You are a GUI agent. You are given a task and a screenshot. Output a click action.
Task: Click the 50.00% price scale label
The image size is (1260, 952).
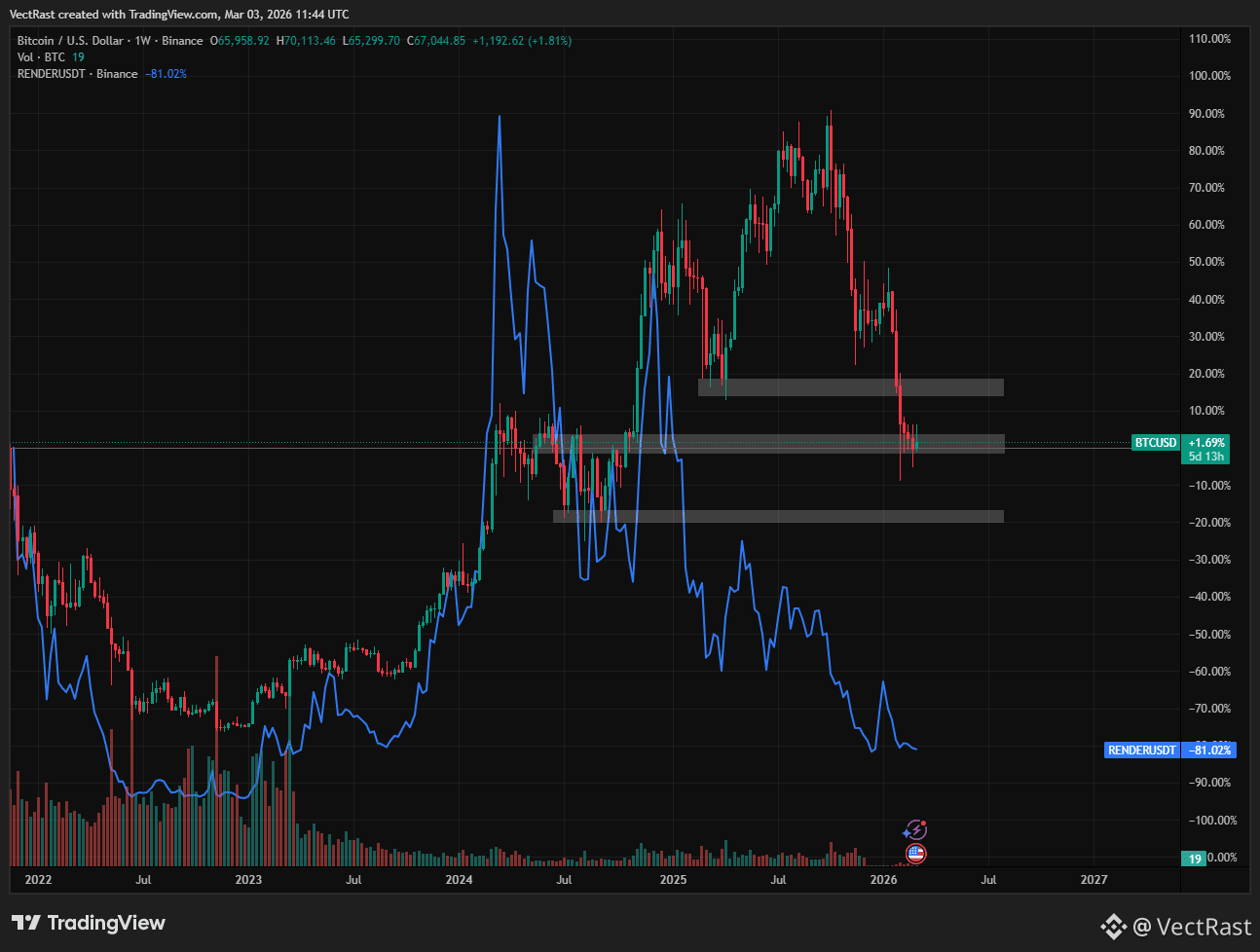point(1206,262)
